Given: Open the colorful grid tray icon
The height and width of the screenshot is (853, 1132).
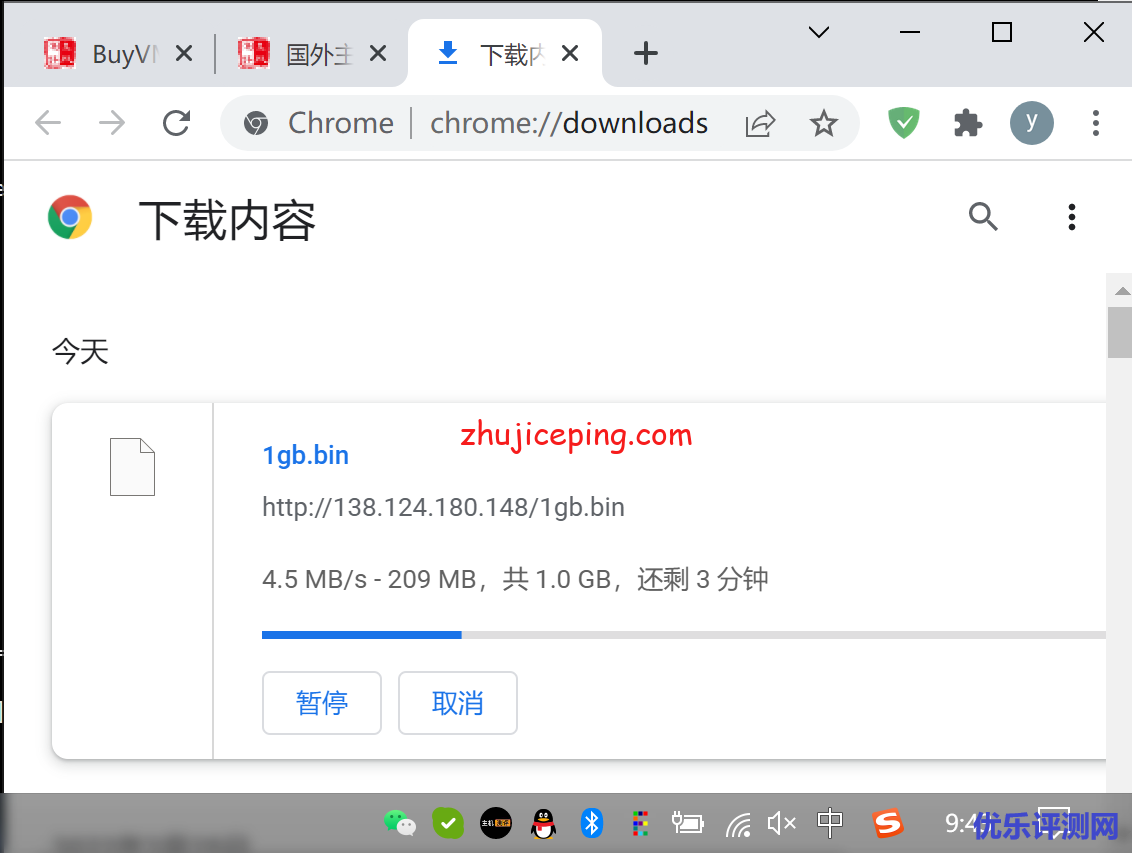Looking at the screenshot, I should [640, 823].
